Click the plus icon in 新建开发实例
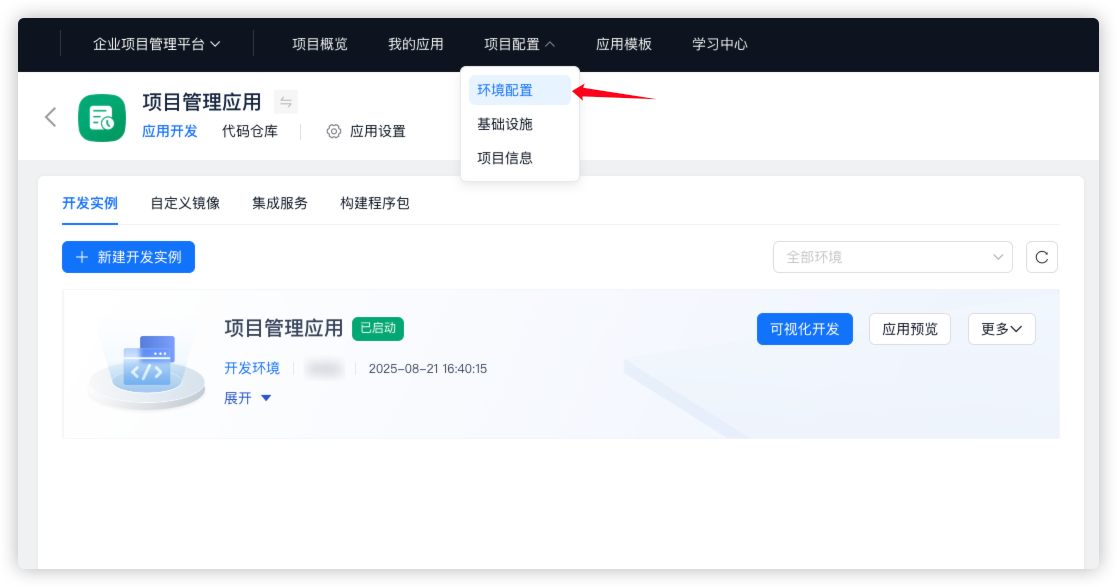Viewport: 1117px width, 587px height. (82, 257)
